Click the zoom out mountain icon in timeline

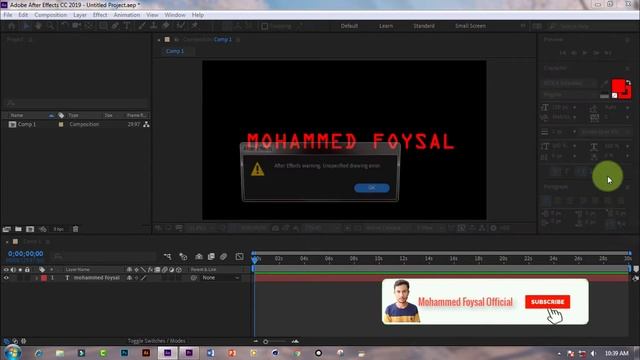point(256,342)
